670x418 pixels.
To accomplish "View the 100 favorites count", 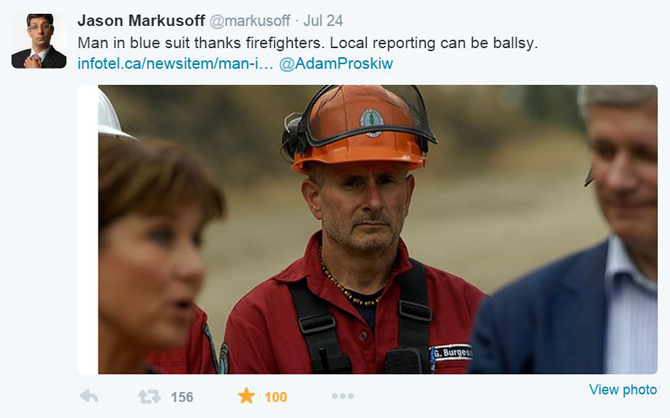I will coord(276,397).
